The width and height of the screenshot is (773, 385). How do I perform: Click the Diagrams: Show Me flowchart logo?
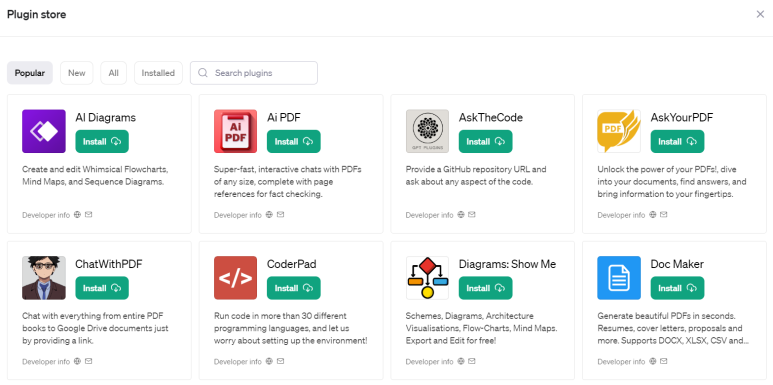pos(427,278)
